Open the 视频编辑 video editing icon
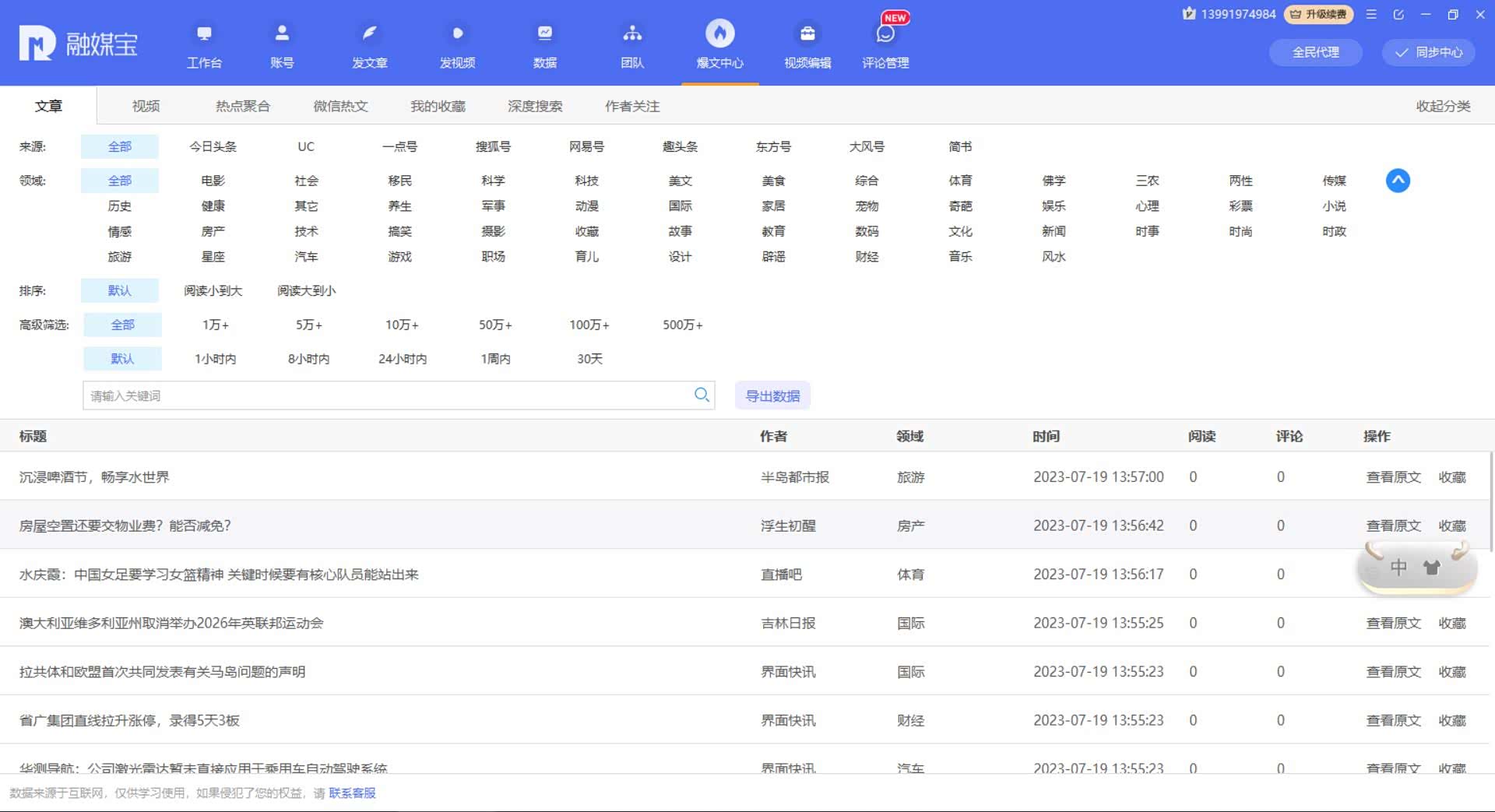1495x812 pixels. (807, 34)
